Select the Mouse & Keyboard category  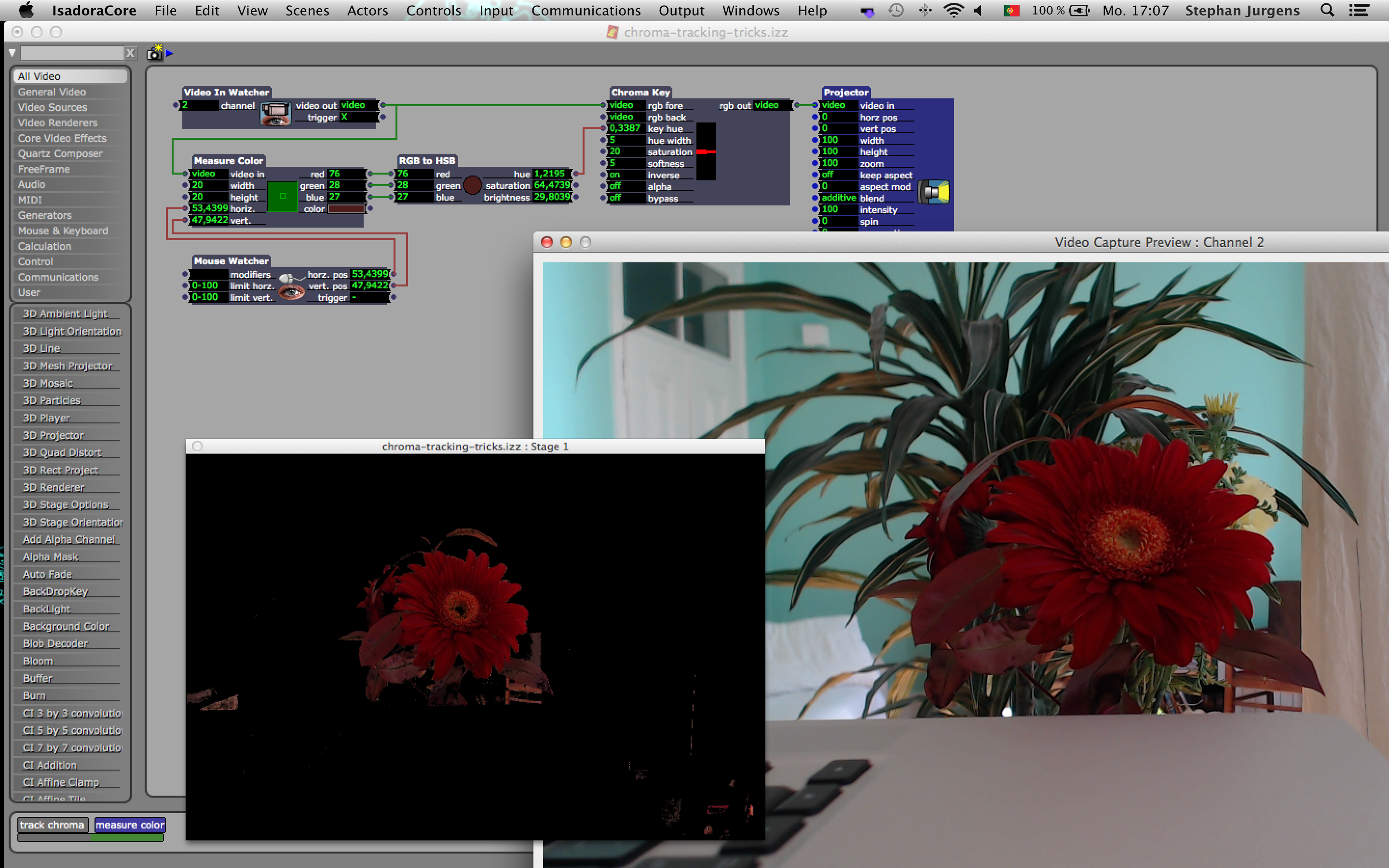coord(70,230)
